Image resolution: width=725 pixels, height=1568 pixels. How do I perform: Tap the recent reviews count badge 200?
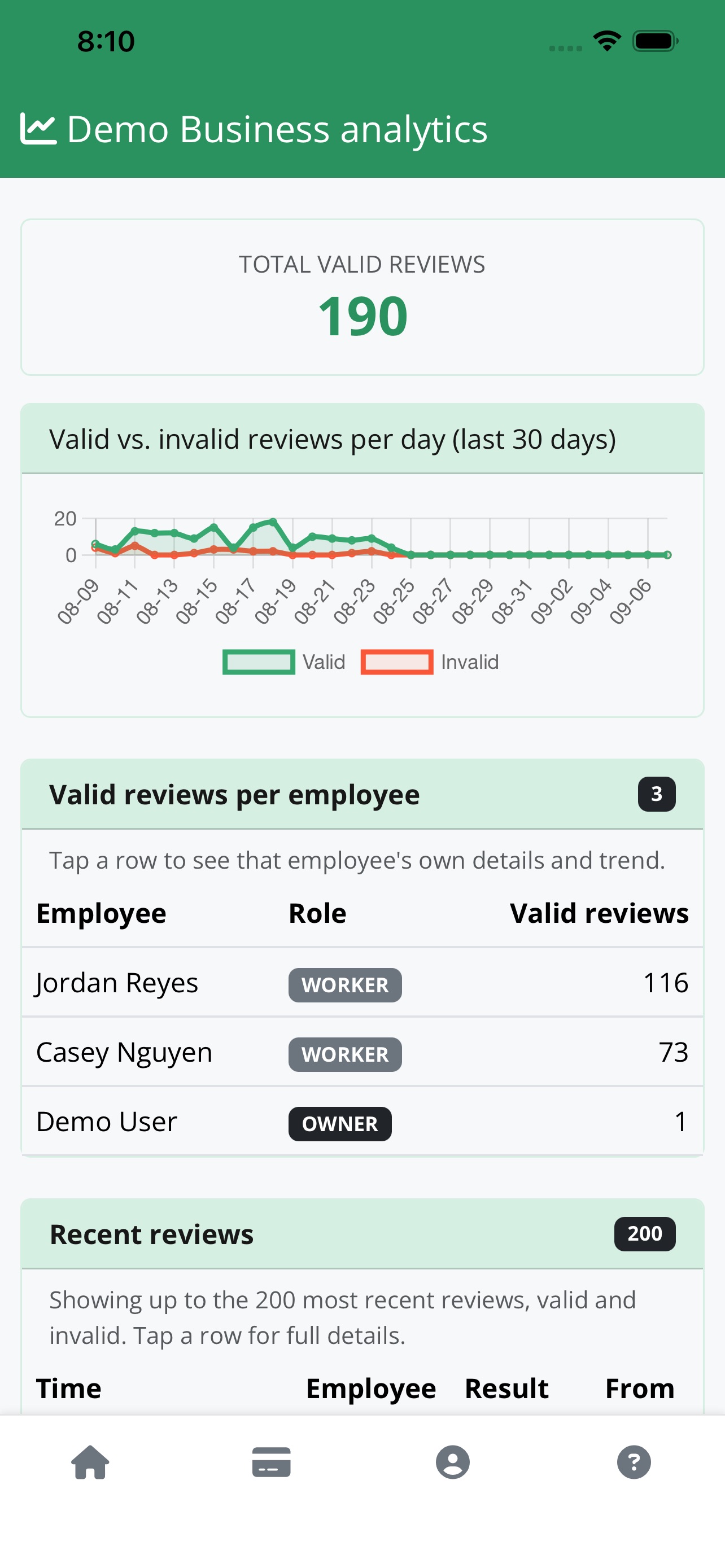[645, 1233]
